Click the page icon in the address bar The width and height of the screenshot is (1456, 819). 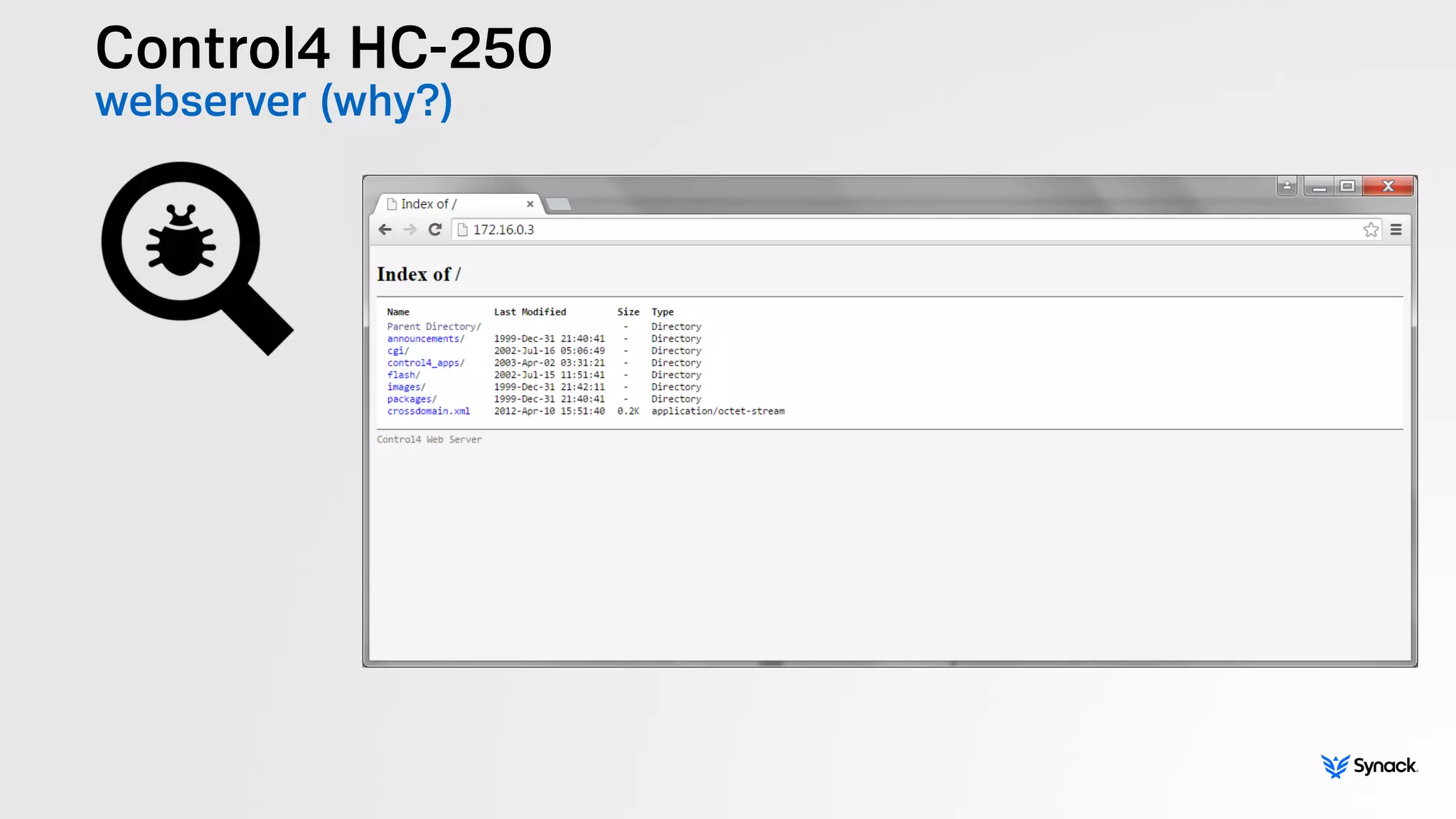pos(463,230)
